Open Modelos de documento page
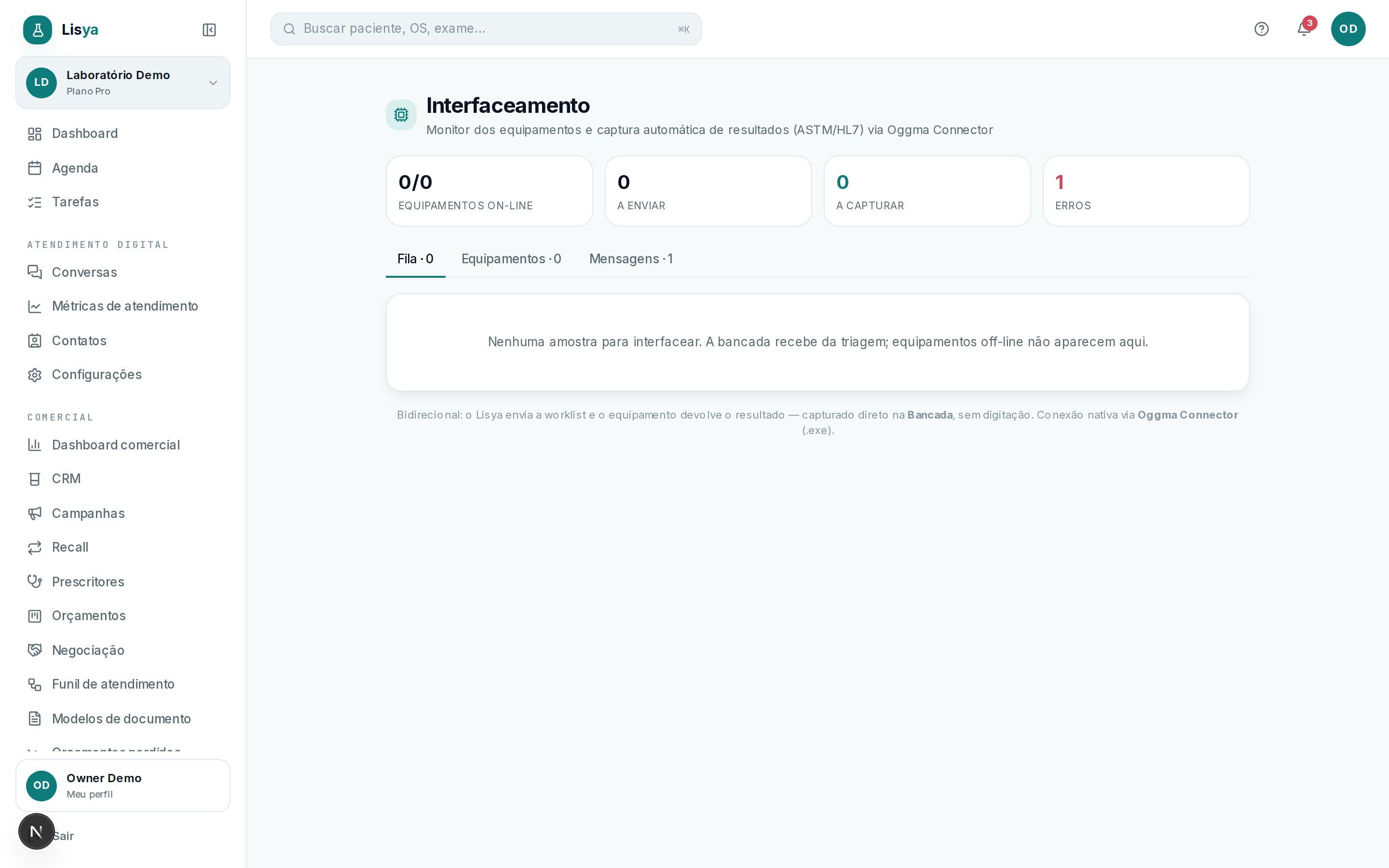Screen dimensions: 1389x868 coord(123,719)
